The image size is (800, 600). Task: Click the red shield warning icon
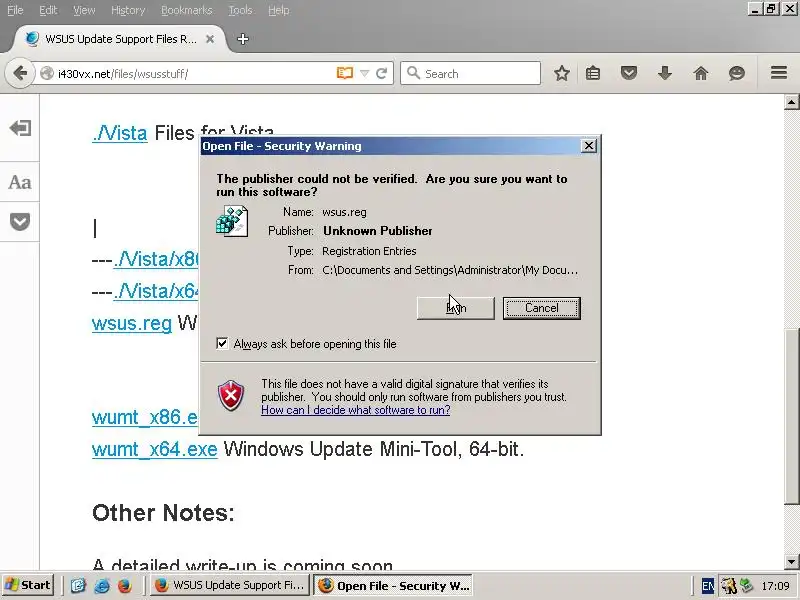[231, 396]
